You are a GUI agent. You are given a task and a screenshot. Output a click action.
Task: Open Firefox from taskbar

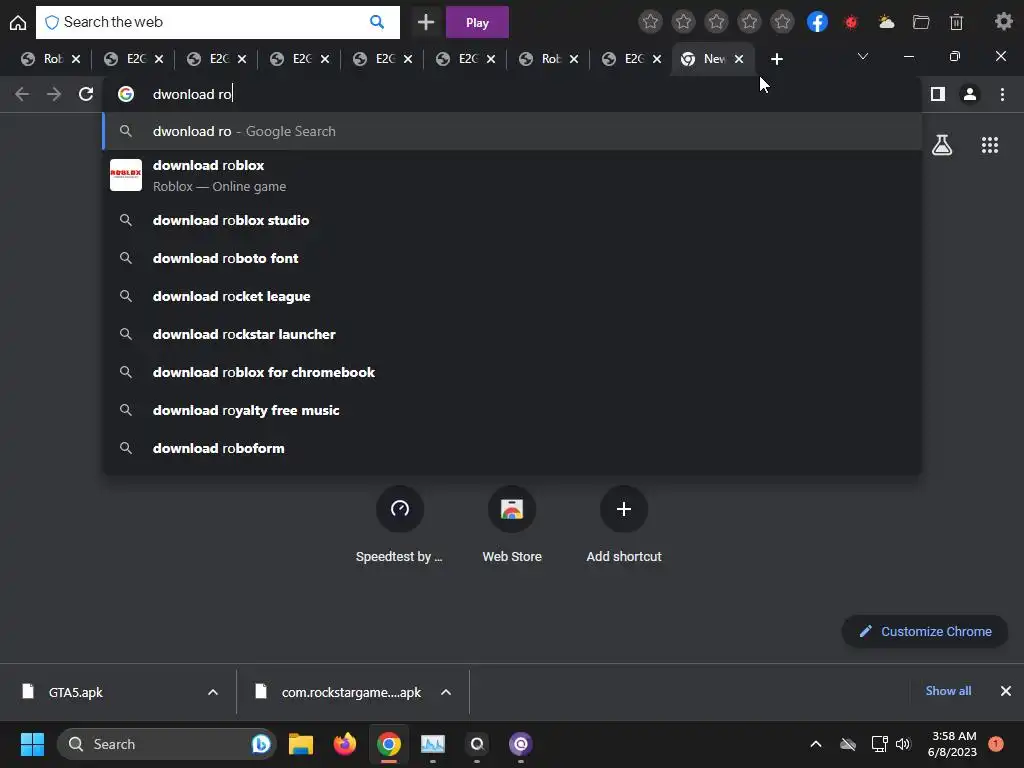[345, 744]
